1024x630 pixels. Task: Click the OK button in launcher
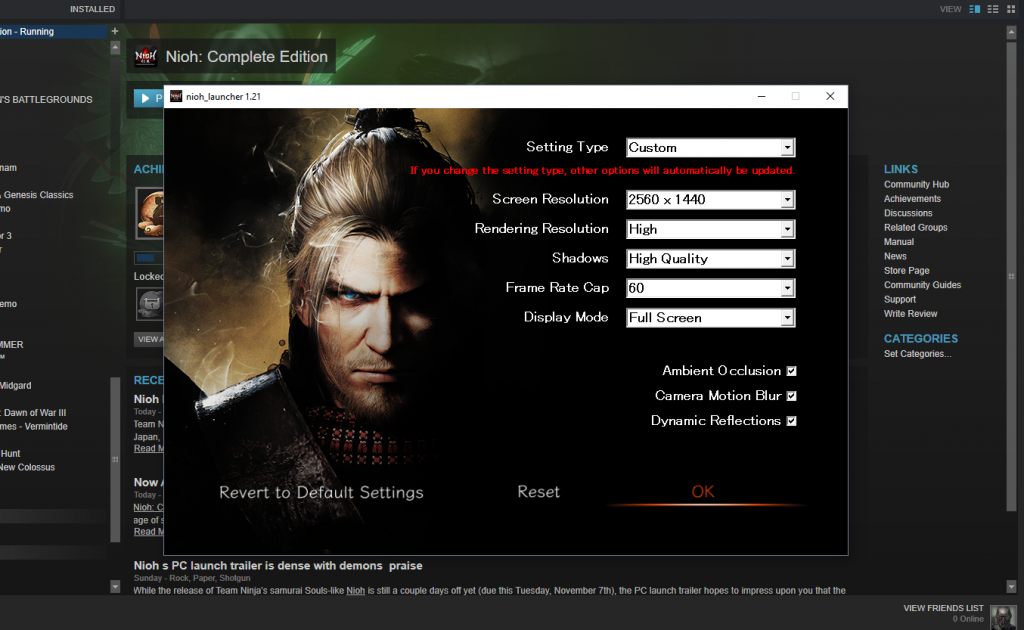[x=703, y=492]
